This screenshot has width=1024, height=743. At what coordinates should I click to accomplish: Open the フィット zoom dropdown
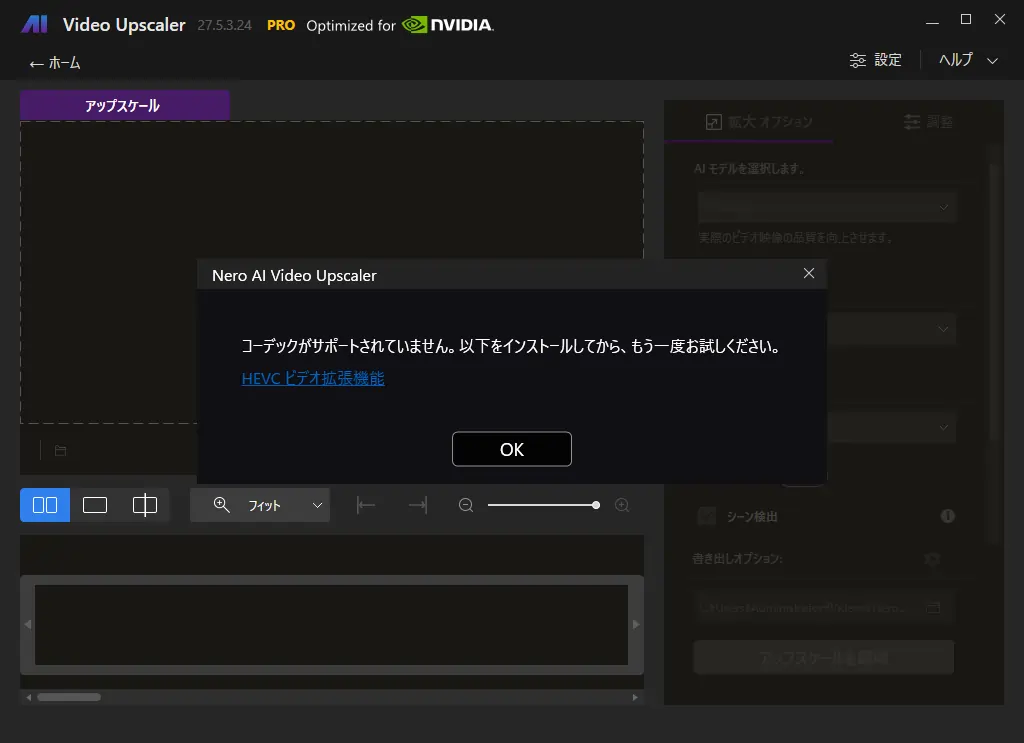[260, 505]
